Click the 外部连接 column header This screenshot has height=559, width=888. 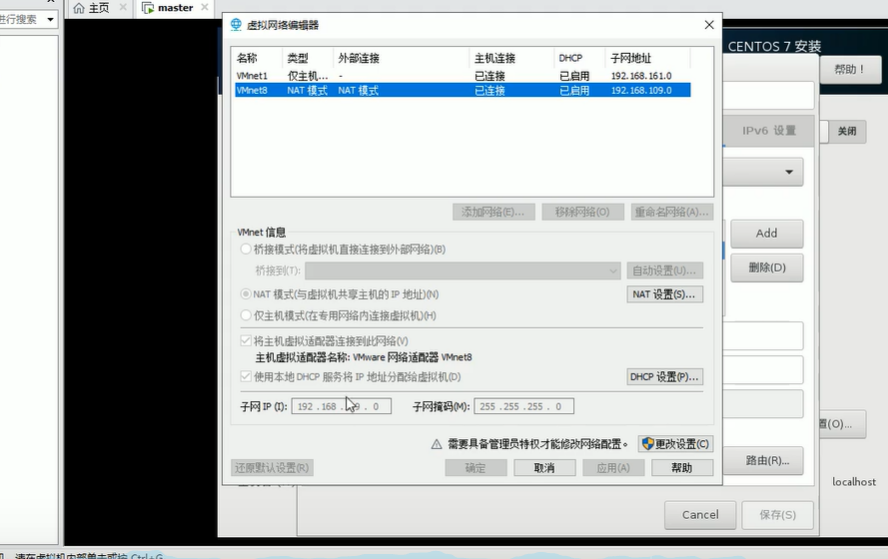401,58
